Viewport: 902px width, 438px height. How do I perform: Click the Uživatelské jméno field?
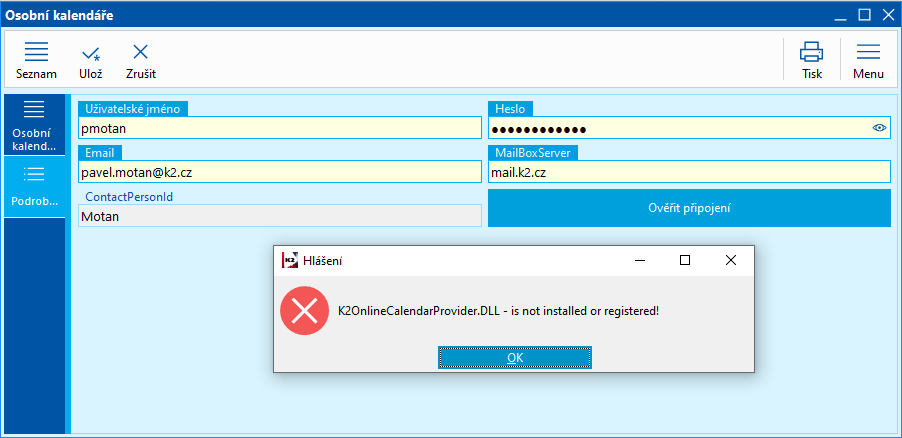[x=280, y=128]
